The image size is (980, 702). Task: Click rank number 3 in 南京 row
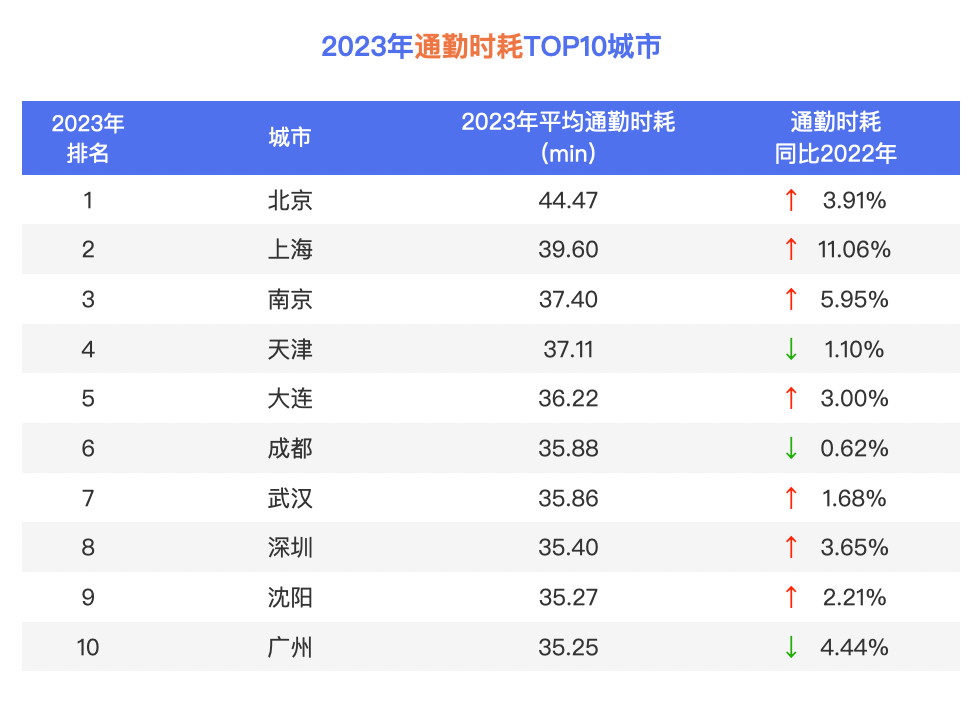pos(88,299)
